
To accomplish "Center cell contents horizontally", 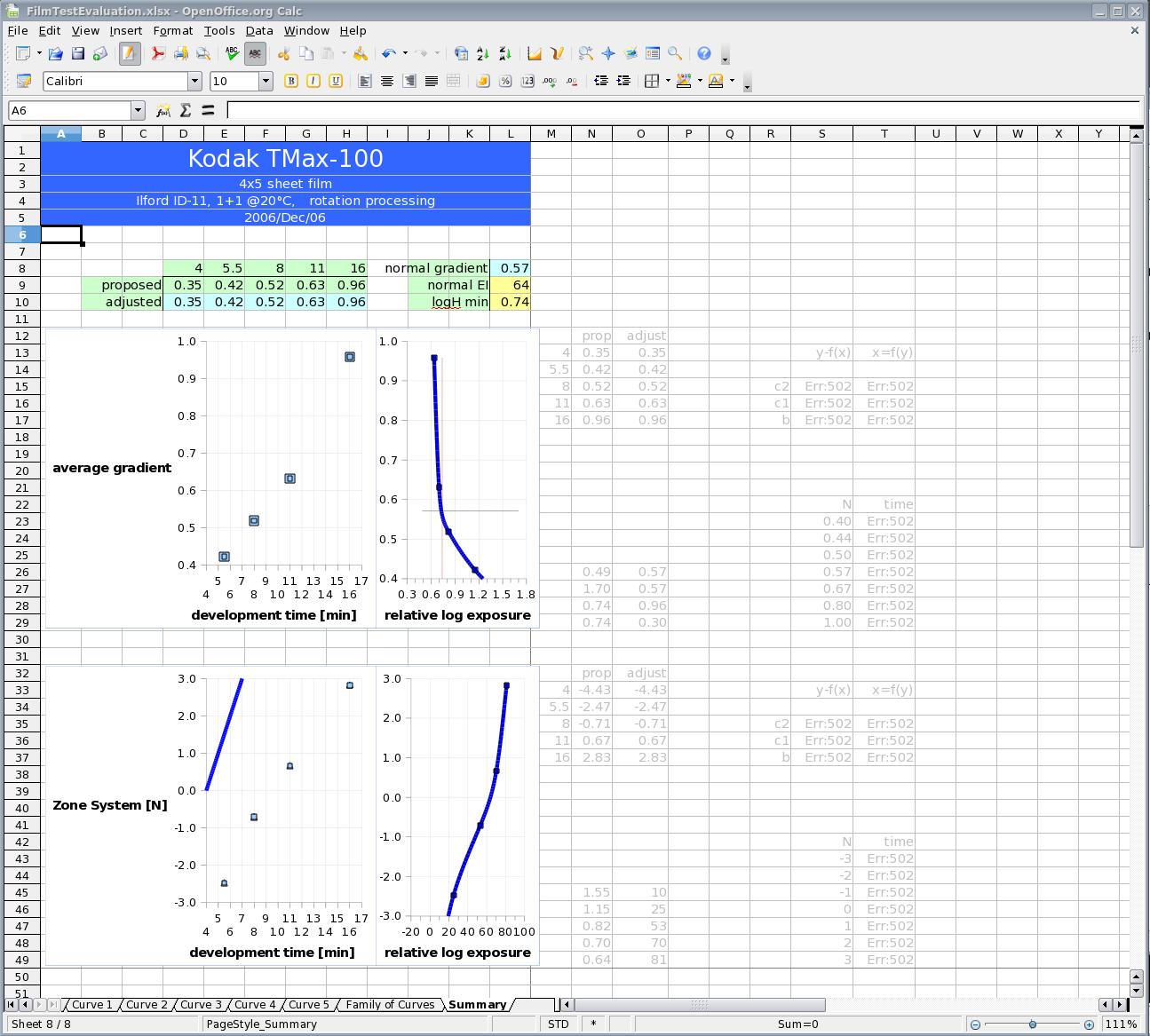I will 387,81.
